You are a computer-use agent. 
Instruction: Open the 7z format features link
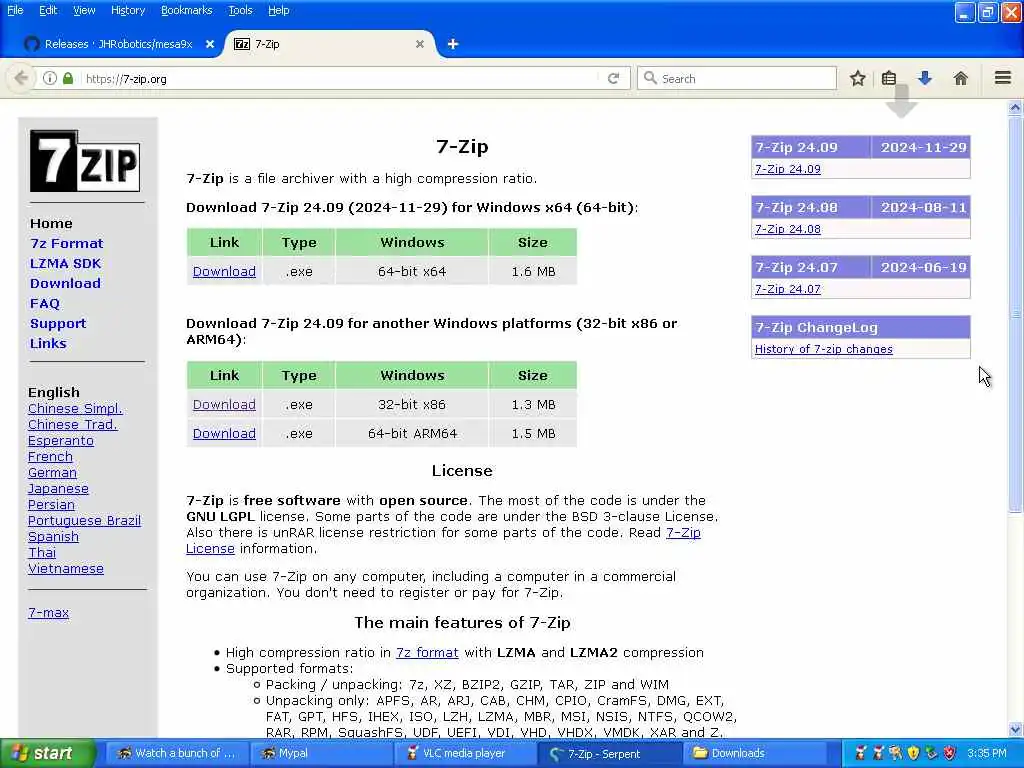[427, 652]
